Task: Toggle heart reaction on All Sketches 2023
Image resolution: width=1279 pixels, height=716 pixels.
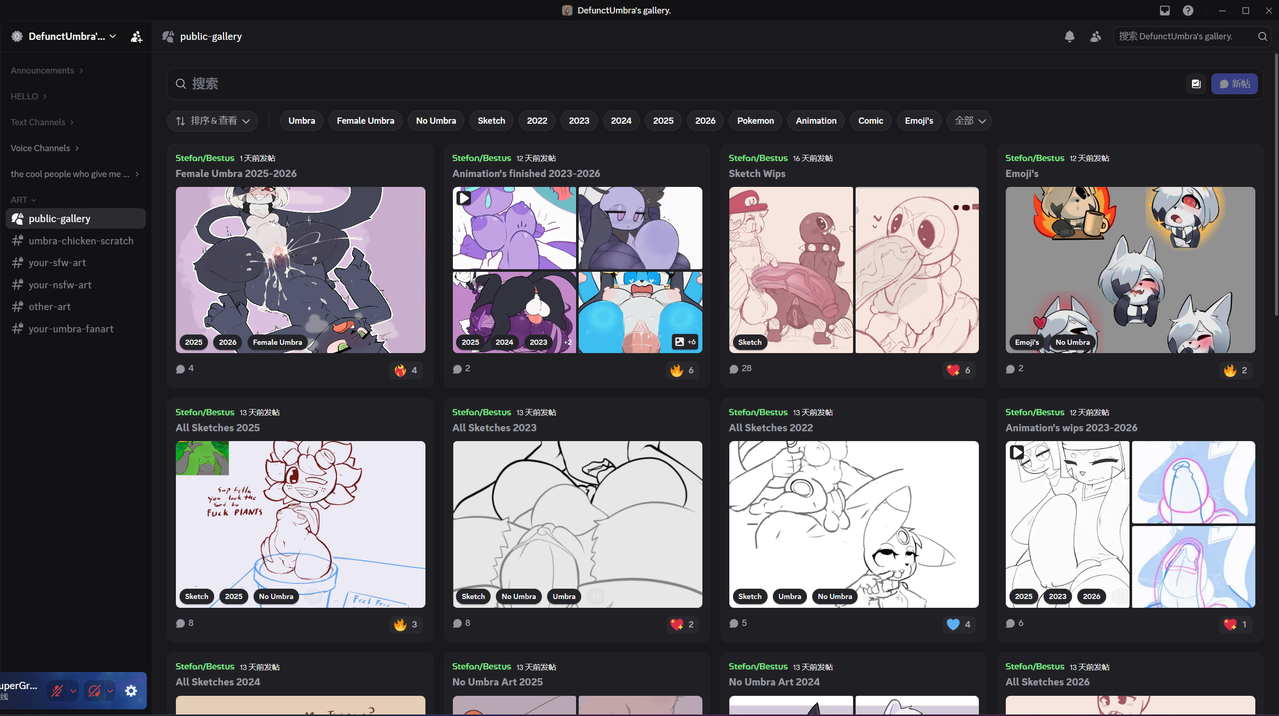Action: coord(682,624)
